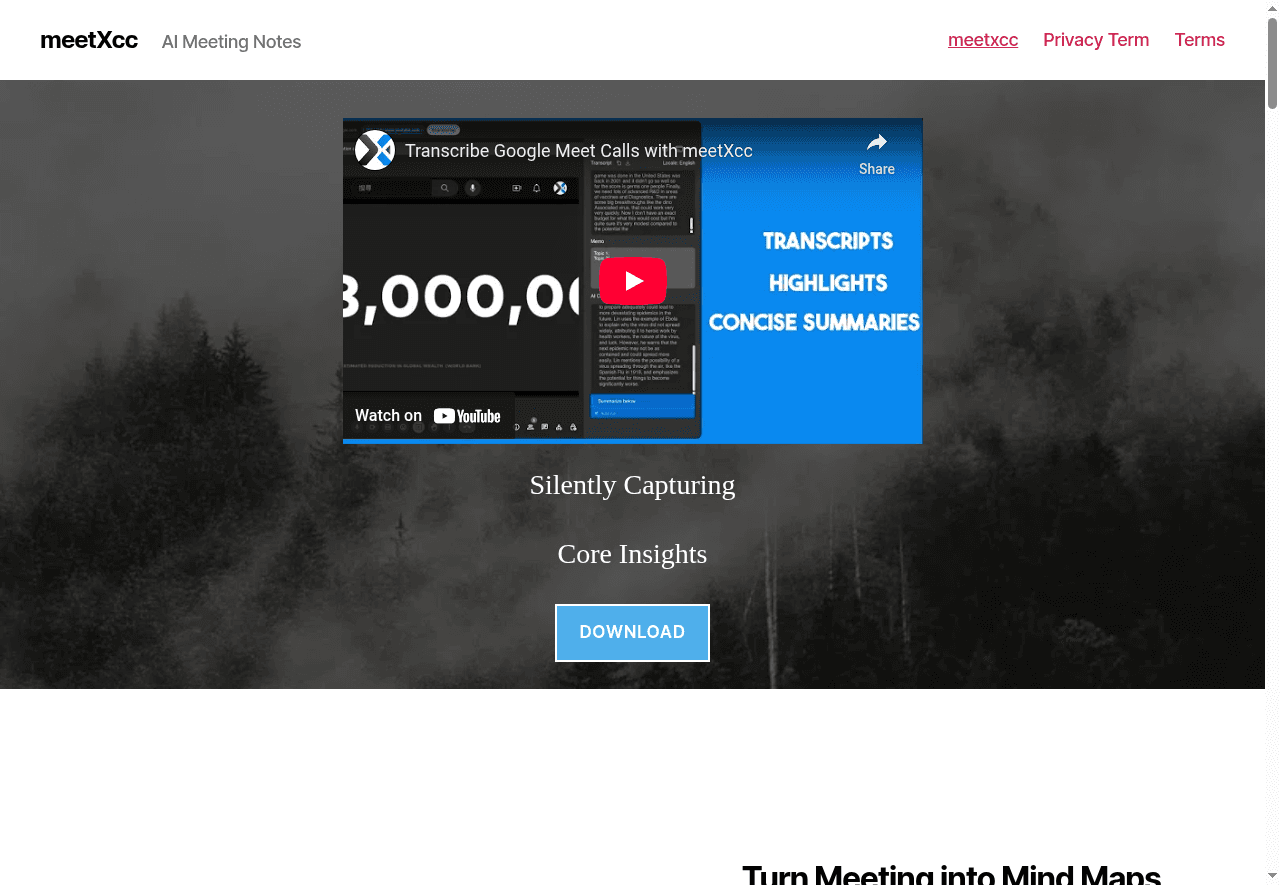This screenshot has height=885, width=1280.
Task: Open the Terms navigation link
Action: [1199, 40]
